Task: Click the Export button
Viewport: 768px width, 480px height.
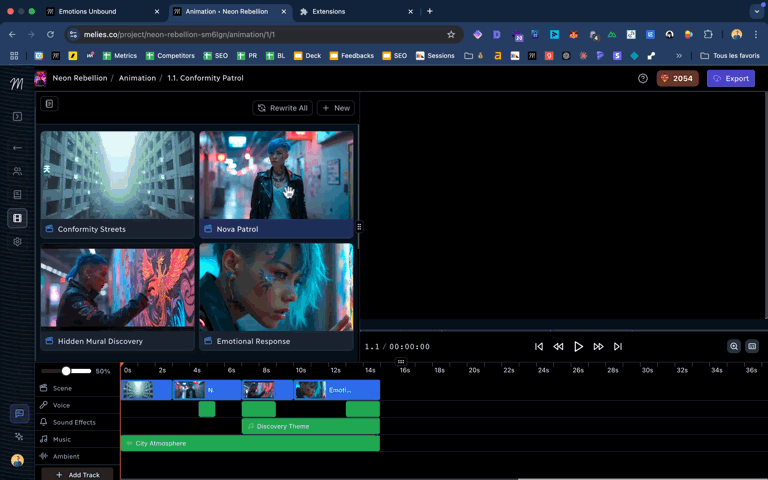Action: (730, 78)
